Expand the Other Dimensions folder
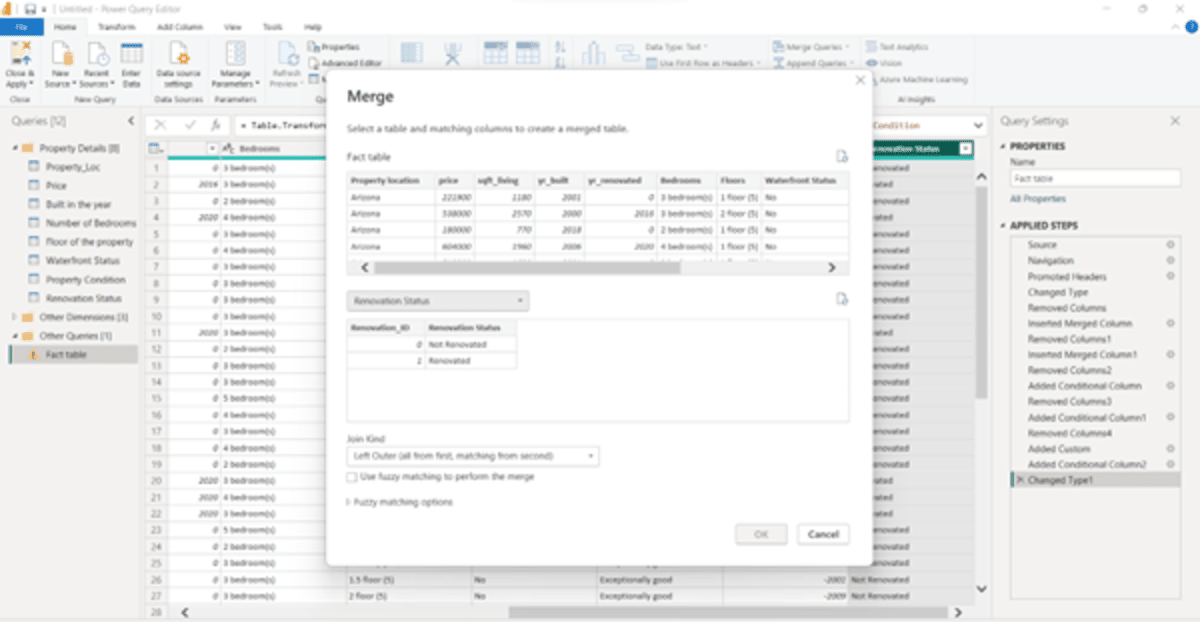This screenshot has height=622, width=1200. click(15, 317)
